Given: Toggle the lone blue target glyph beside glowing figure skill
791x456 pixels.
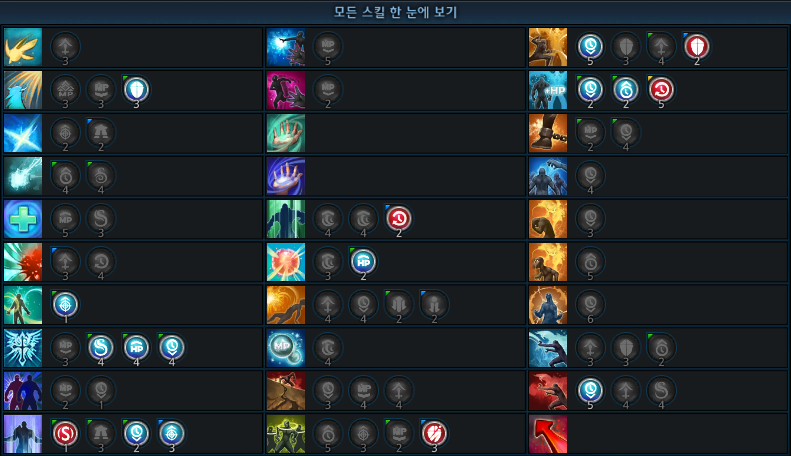Looking at the screenshot, I should point(65,304).
